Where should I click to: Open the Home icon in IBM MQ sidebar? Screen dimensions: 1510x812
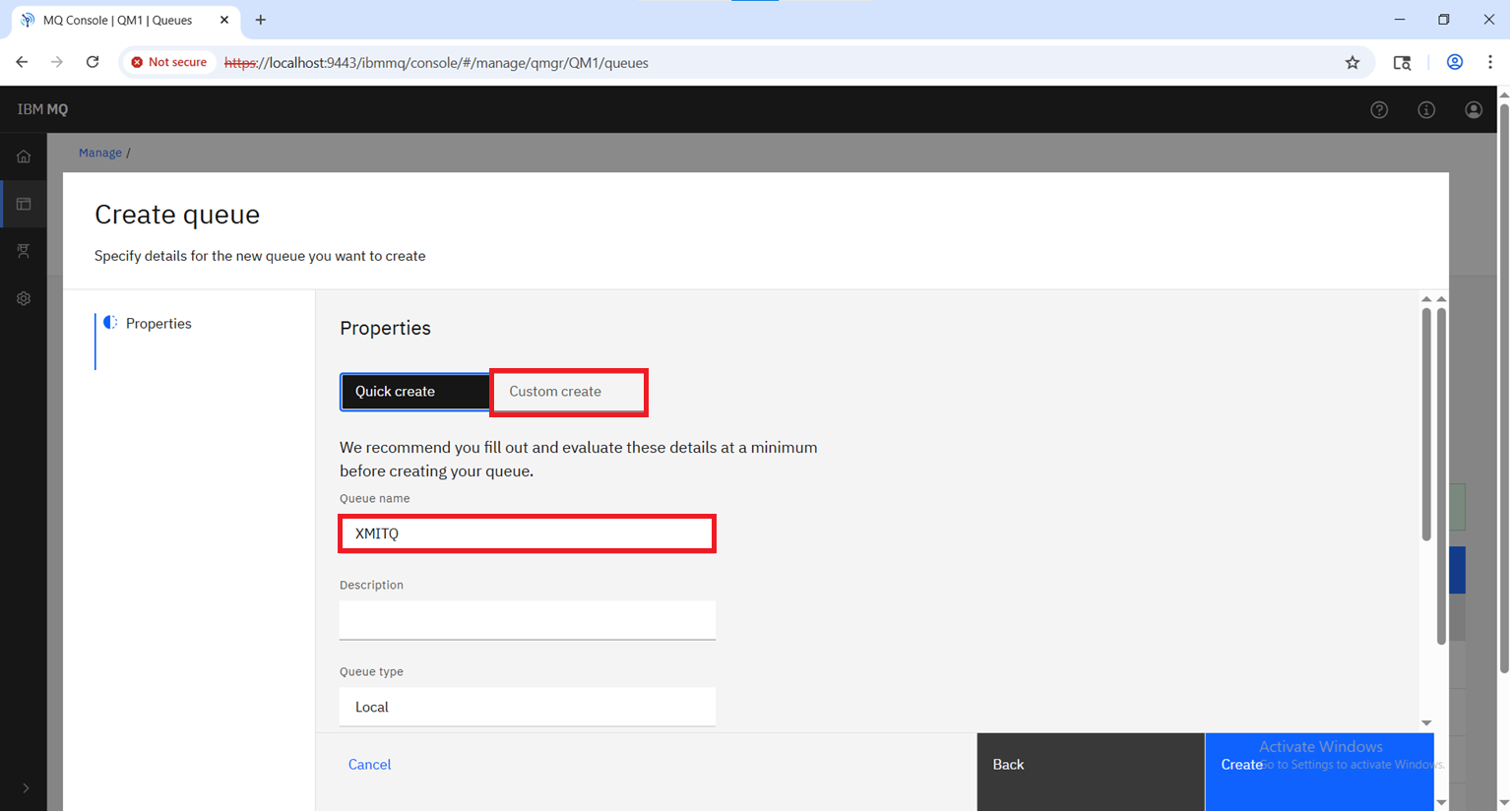(24, 156)
